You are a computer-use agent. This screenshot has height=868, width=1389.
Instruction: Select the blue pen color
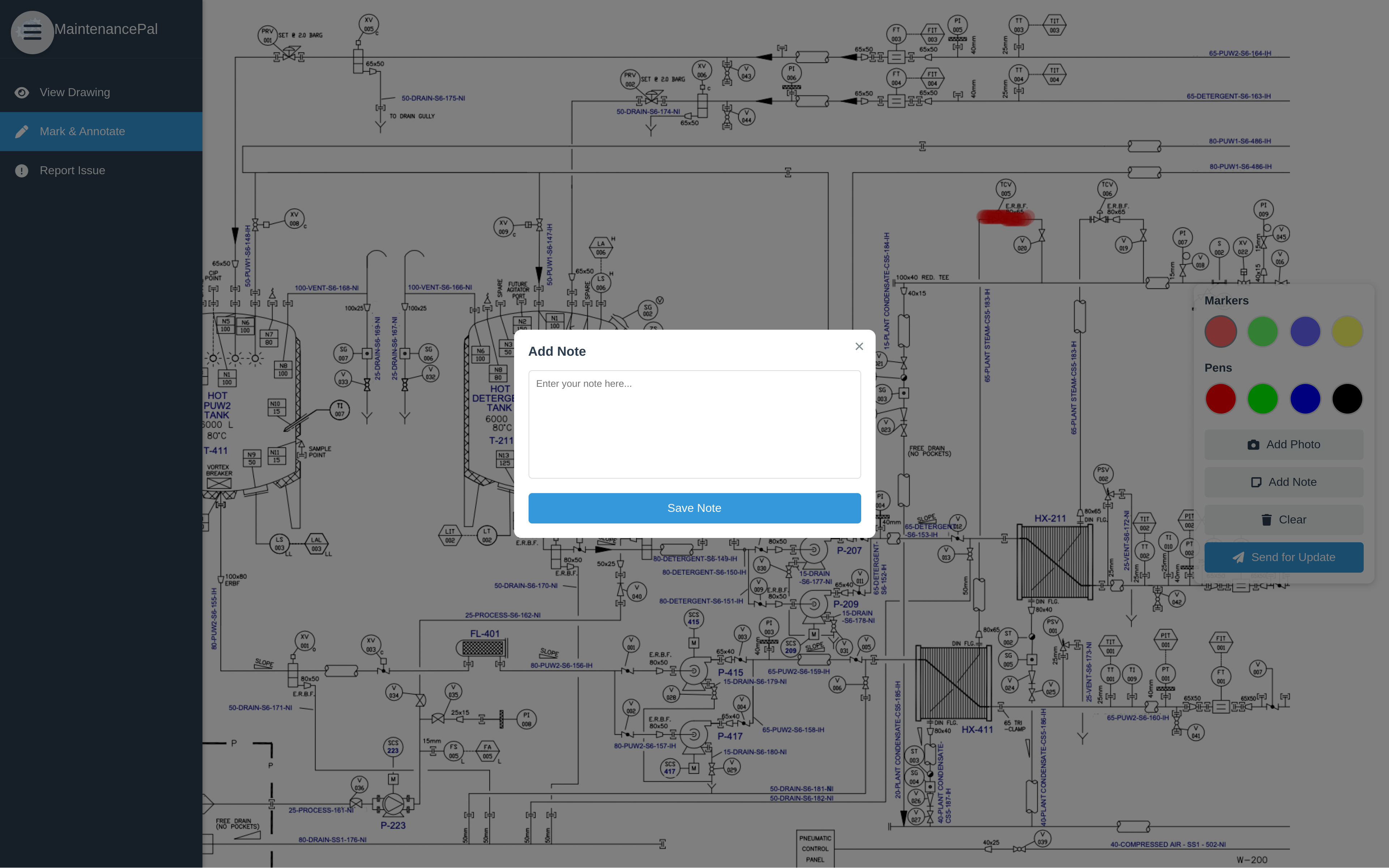tap(1305, 398)
